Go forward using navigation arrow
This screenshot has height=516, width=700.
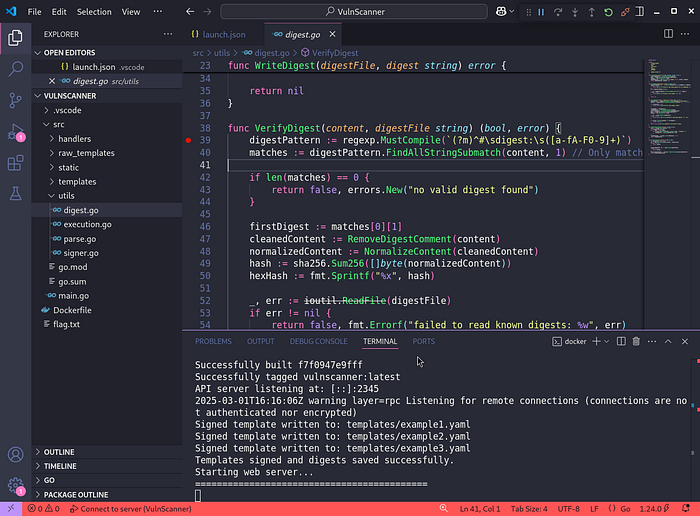[x=207, y=12]
